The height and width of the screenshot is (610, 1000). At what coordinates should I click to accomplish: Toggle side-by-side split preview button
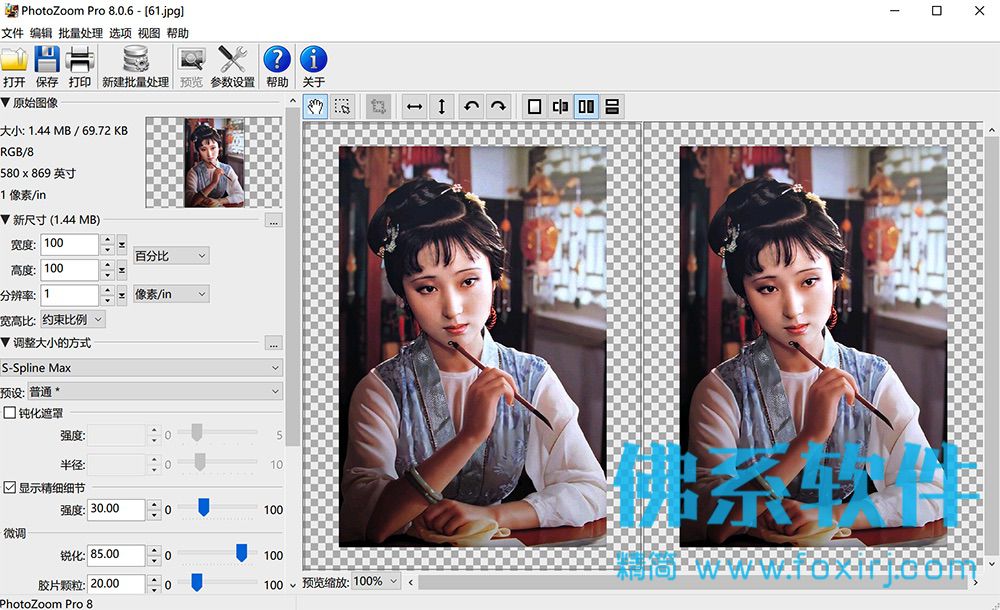tap(586, 107)
